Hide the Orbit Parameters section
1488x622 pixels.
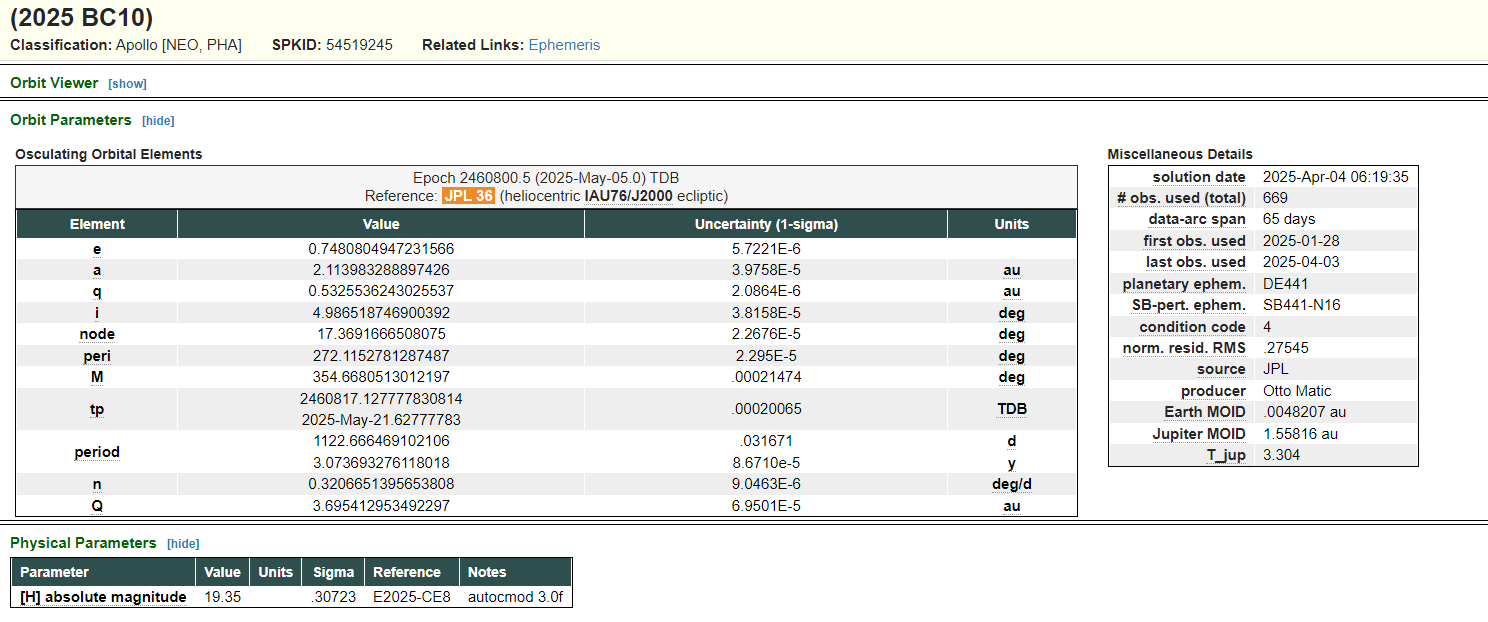[x=158, y=121]
